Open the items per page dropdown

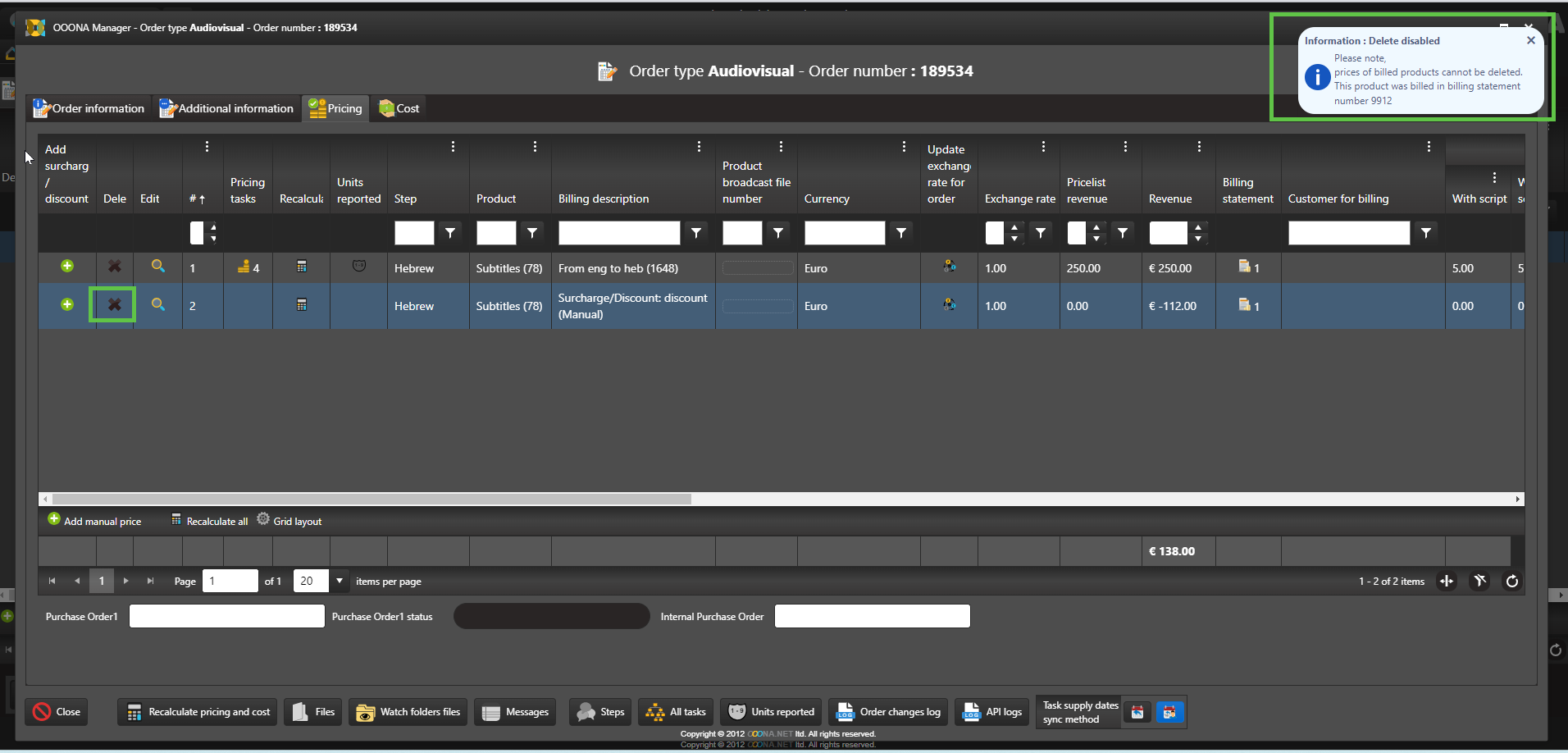pos(340,581)
